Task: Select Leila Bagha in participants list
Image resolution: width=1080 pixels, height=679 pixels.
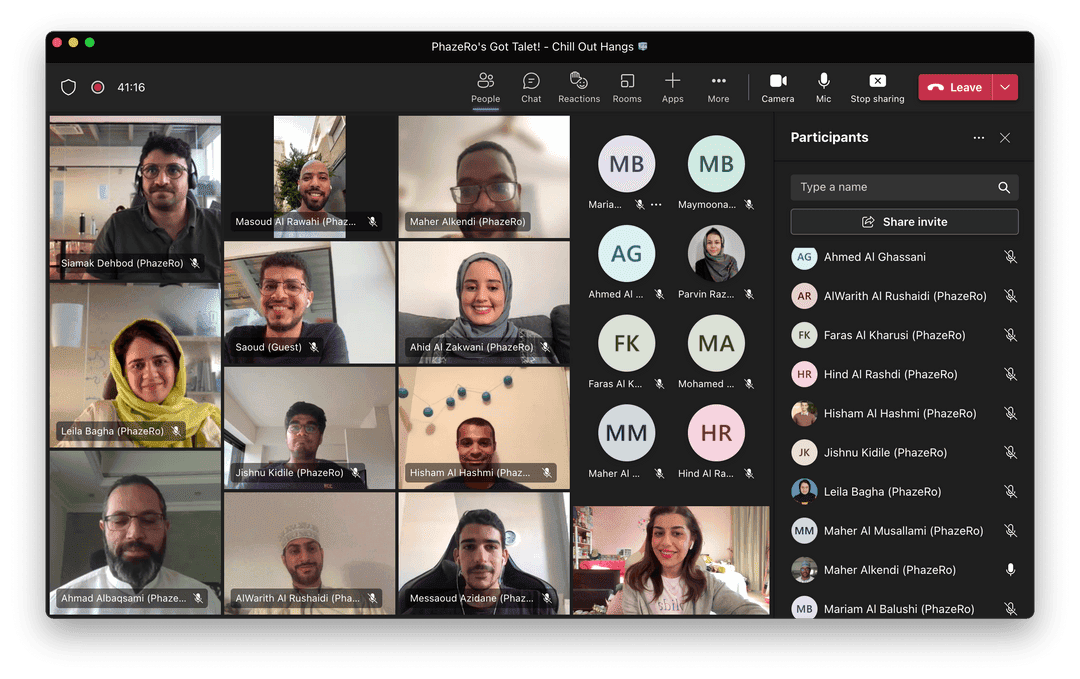Action: (x=904, y=492)
